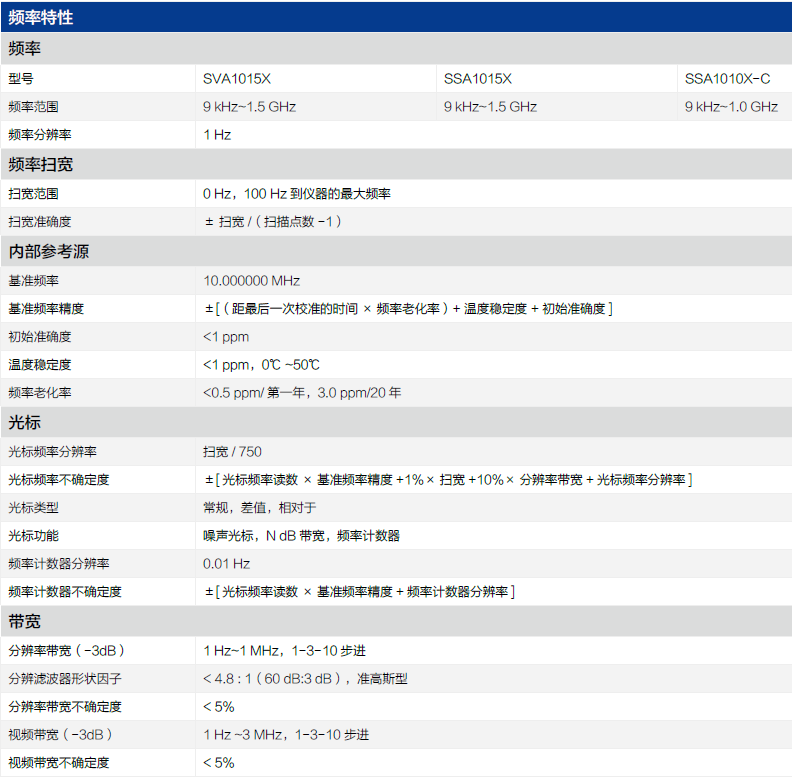Click the 频率特性 blue header title
This screenshot has width=792, height=778.
[40, 18]
